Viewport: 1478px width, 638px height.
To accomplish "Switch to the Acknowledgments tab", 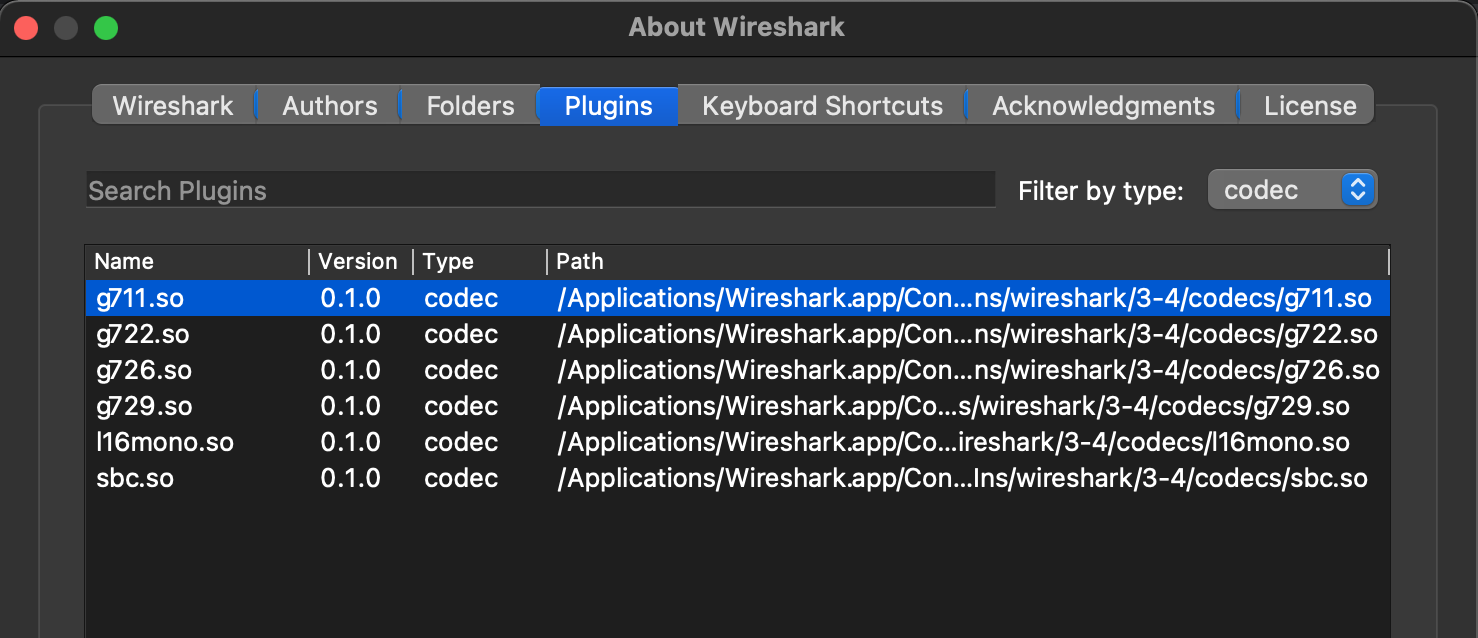I will click(1103, 106).
